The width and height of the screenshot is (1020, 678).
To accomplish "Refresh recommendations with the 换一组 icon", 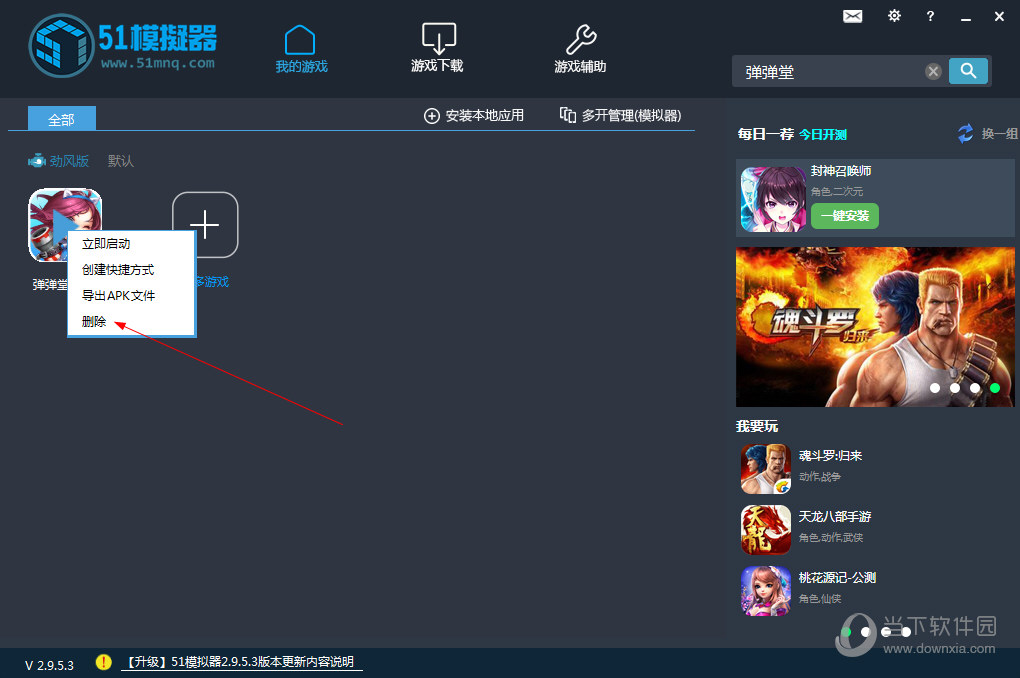I will (964, 133).
